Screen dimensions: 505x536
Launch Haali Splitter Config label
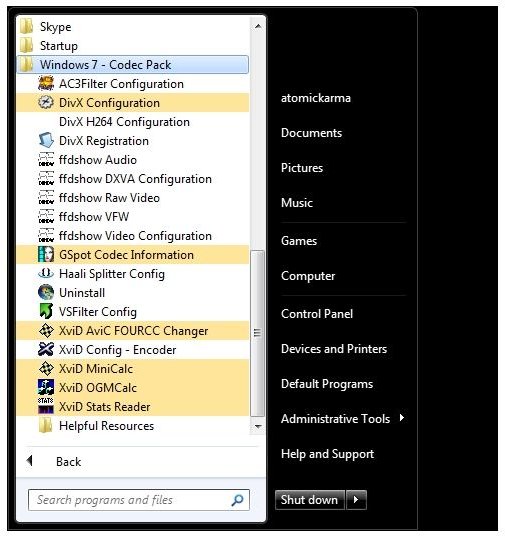click(112, 274)
